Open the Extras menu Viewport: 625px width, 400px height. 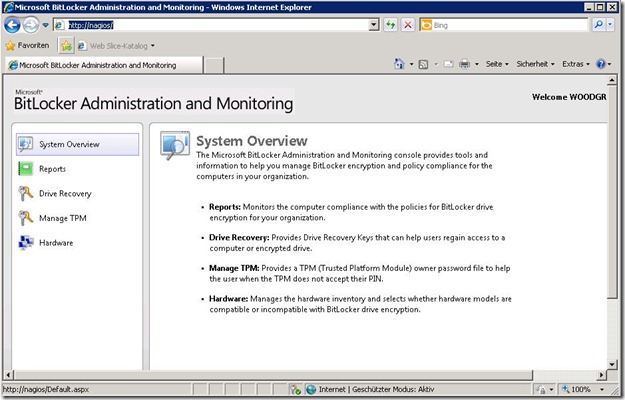575,64
